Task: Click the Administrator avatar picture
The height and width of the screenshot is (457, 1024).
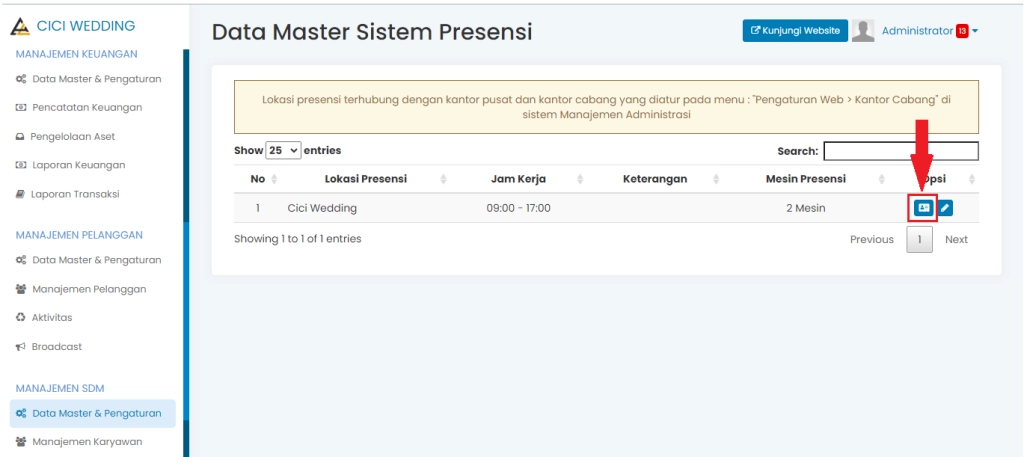Action: click(x=863, y=31)
